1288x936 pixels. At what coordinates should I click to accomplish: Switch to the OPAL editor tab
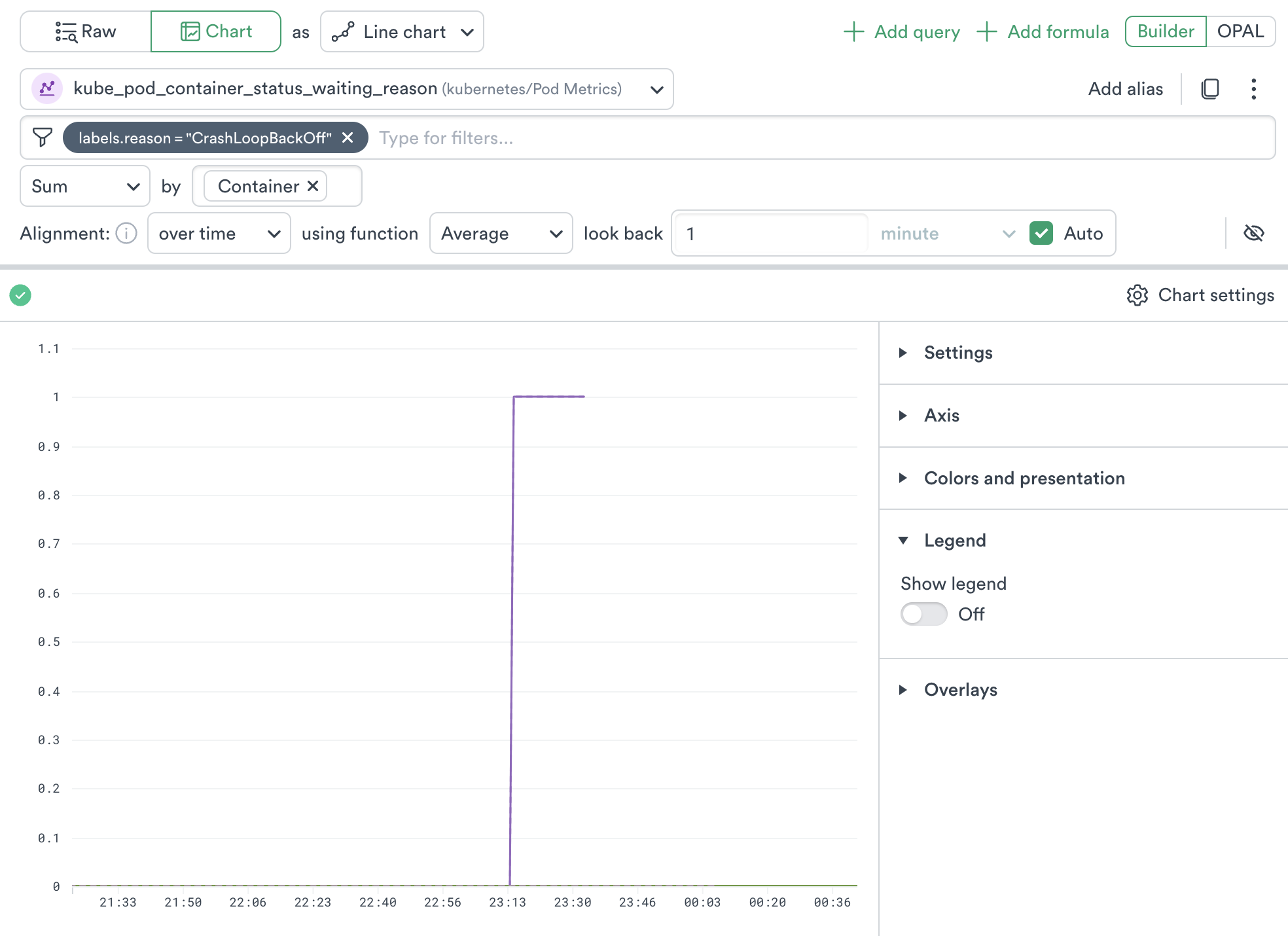[1240, 31]
